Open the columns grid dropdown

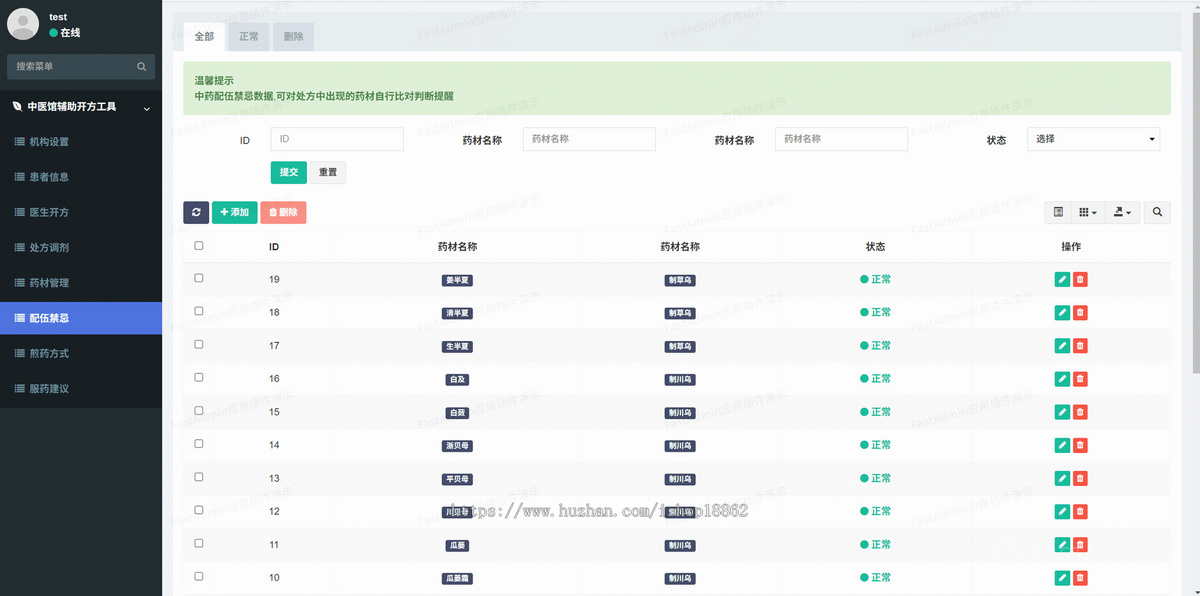click(x=1087, y=212)
